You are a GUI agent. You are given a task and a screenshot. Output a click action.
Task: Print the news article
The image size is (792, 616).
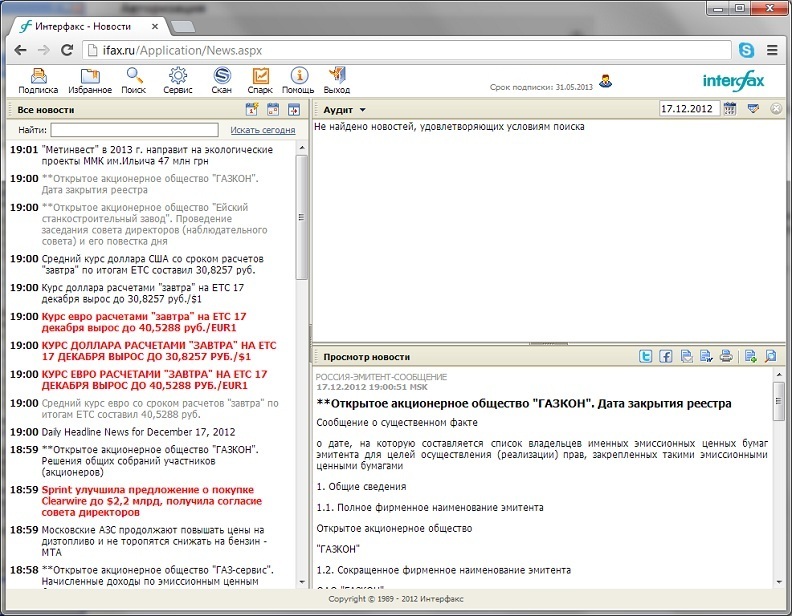[x=726, y=356]
